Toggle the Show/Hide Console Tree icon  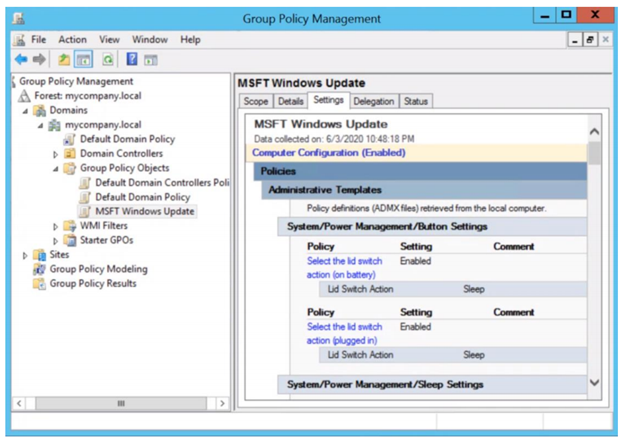[x=84, y=60]
